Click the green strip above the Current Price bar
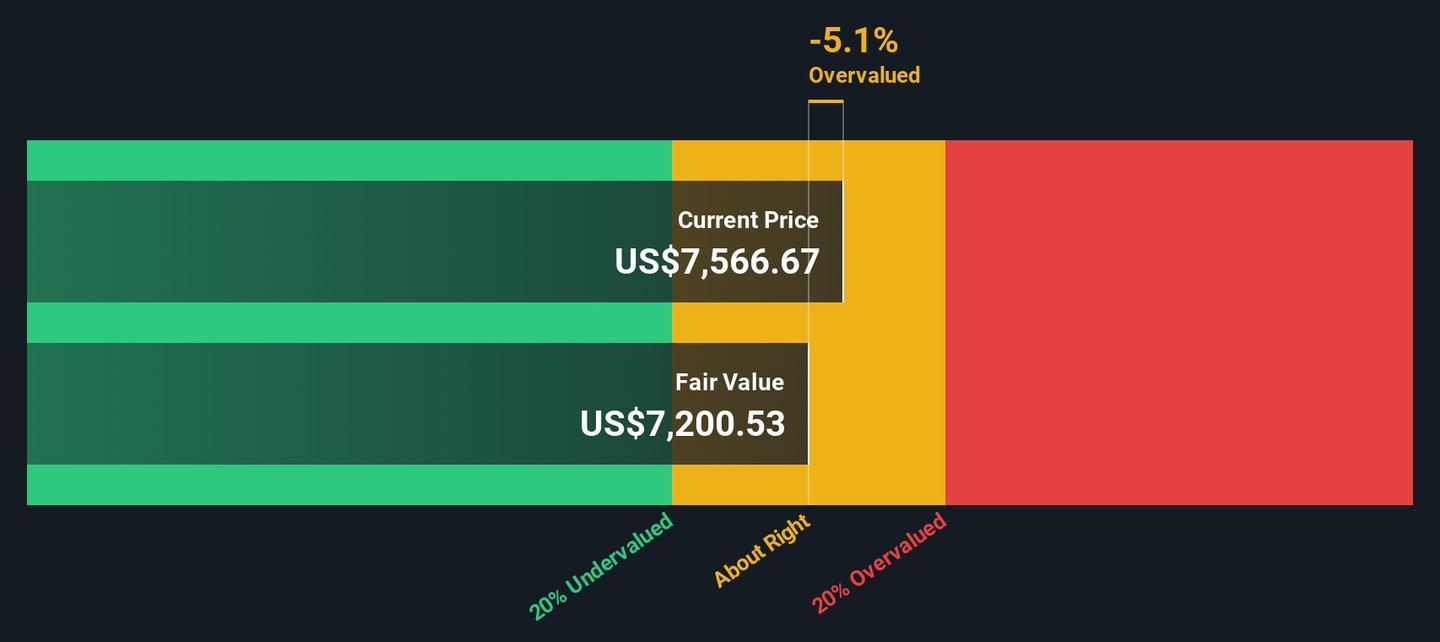Image resolution: width=1440 pixels, height=642 pixels. 349,160
